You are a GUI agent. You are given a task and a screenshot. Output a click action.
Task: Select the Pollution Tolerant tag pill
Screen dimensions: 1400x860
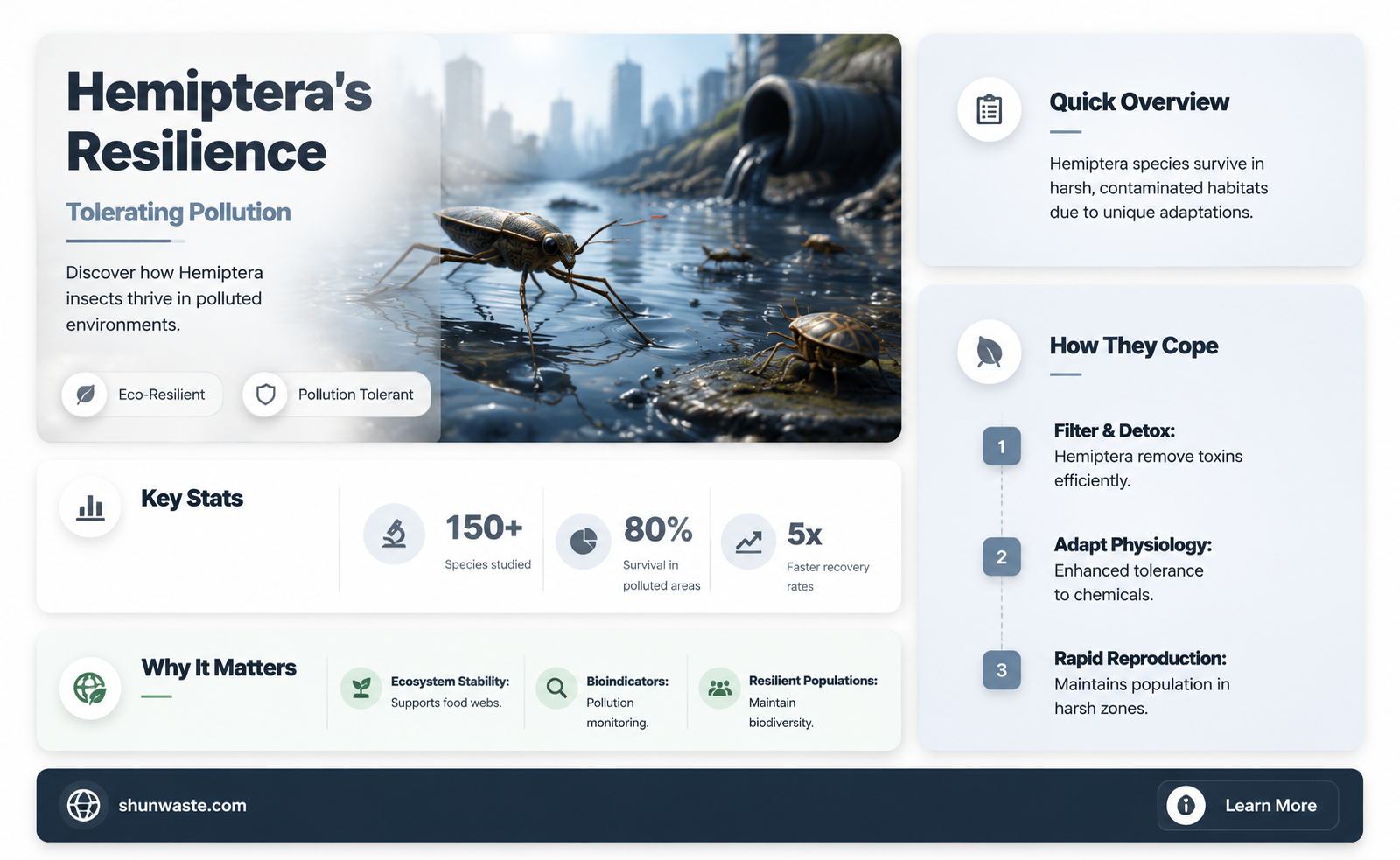tap(336, 395)
